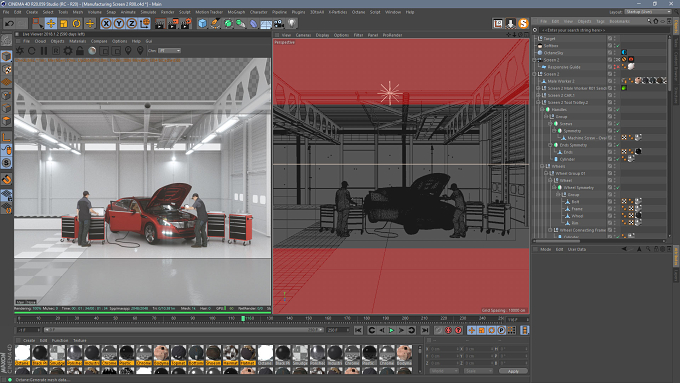
Task: Expand the Scene 2 Tool Trolley.2 node
Action: pyautogui.click(x=538, y=102)
